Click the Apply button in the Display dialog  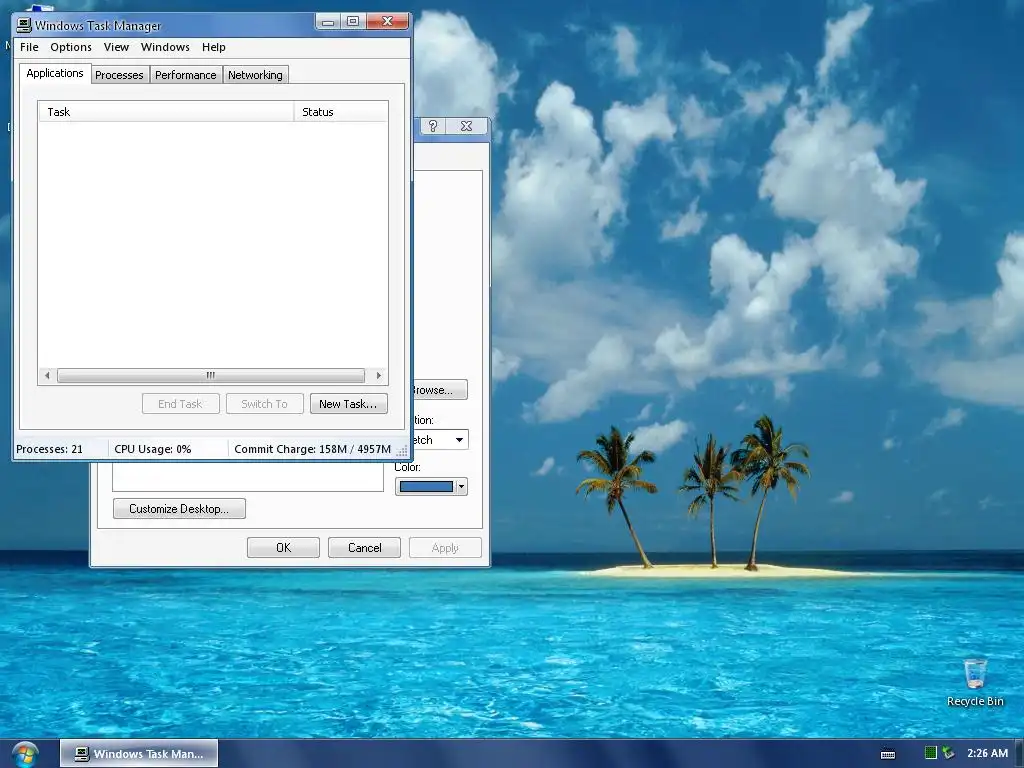[x=445, y=548]
